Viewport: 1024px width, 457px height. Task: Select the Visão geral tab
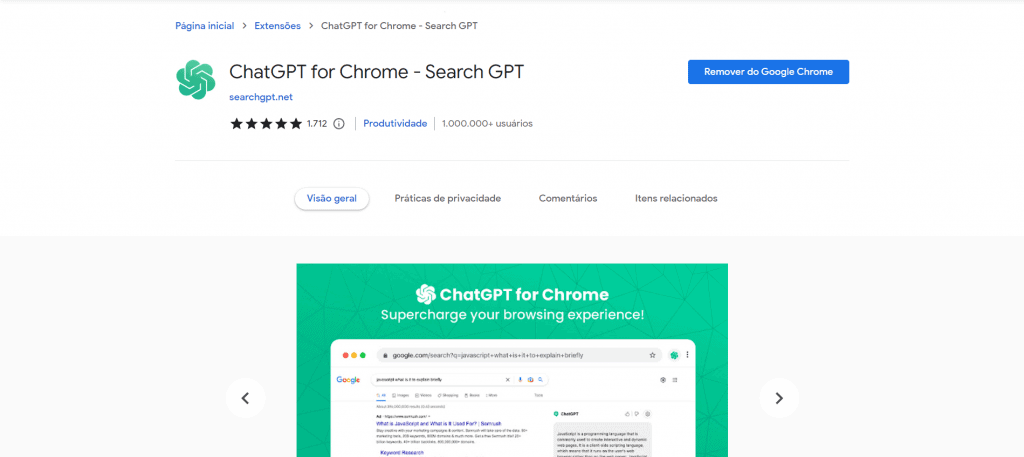coord(332,198)
